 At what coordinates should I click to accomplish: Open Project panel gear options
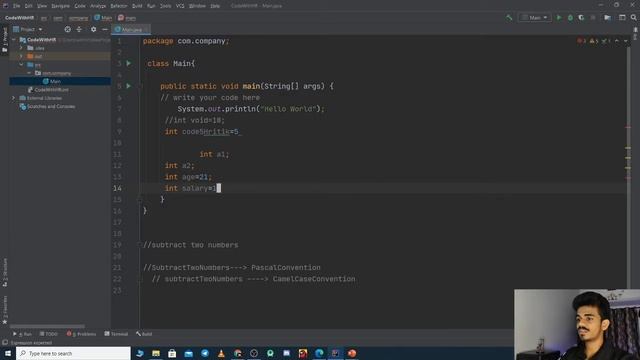(93, 29)
